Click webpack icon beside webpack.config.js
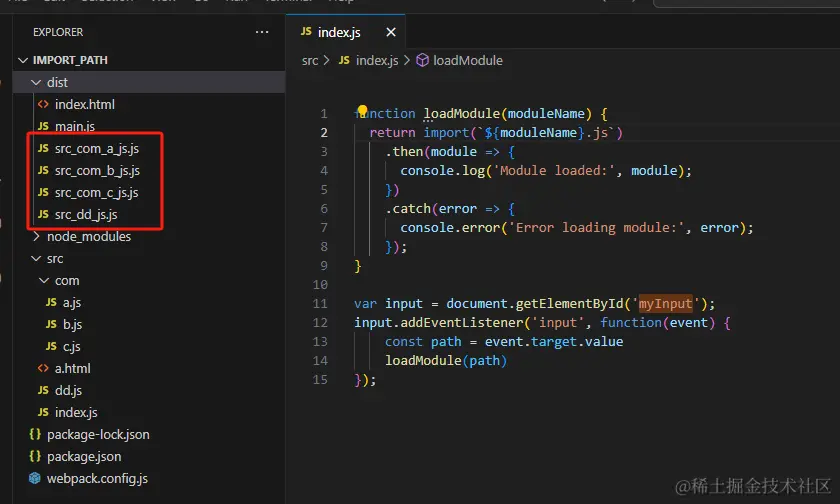 tap(35, 478)
